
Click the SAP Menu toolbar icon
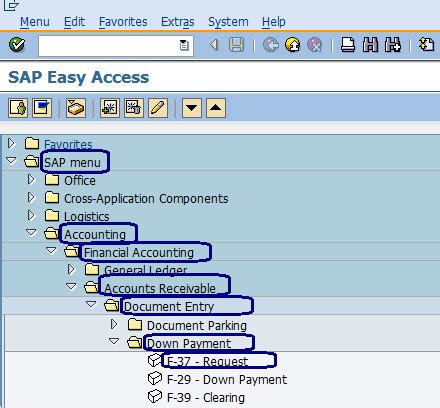tap(42, 108)
